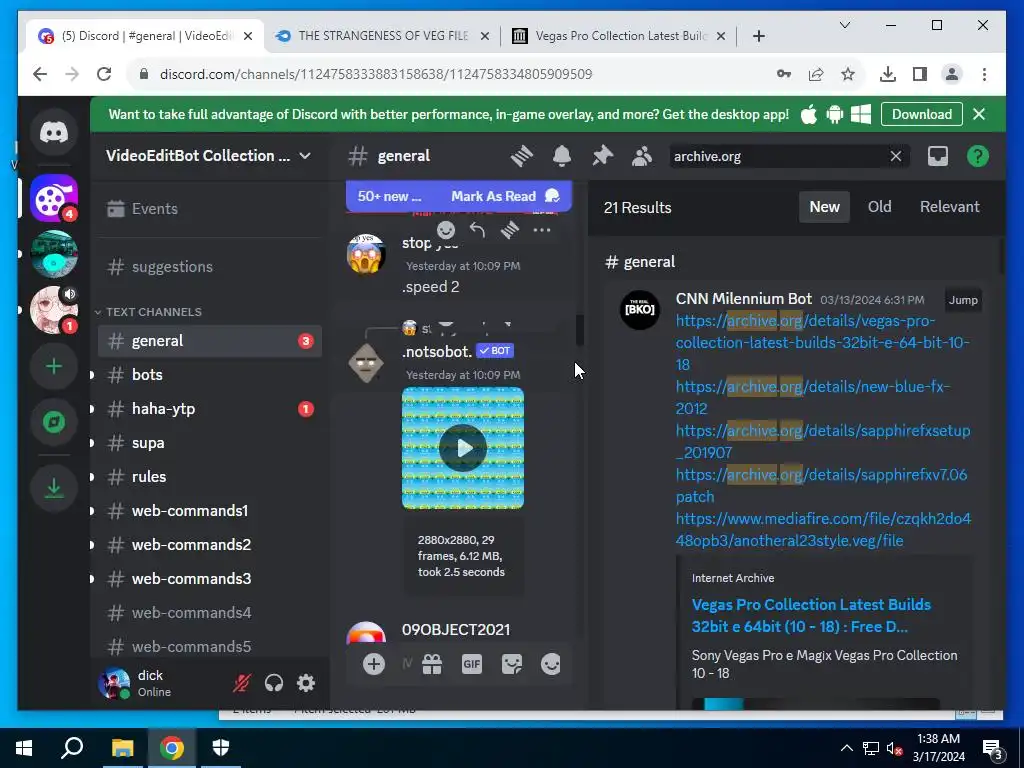Open a new Chrome tab
Image resolution: width=1024 pixels, height=768 pixels.
coord(758,36)
